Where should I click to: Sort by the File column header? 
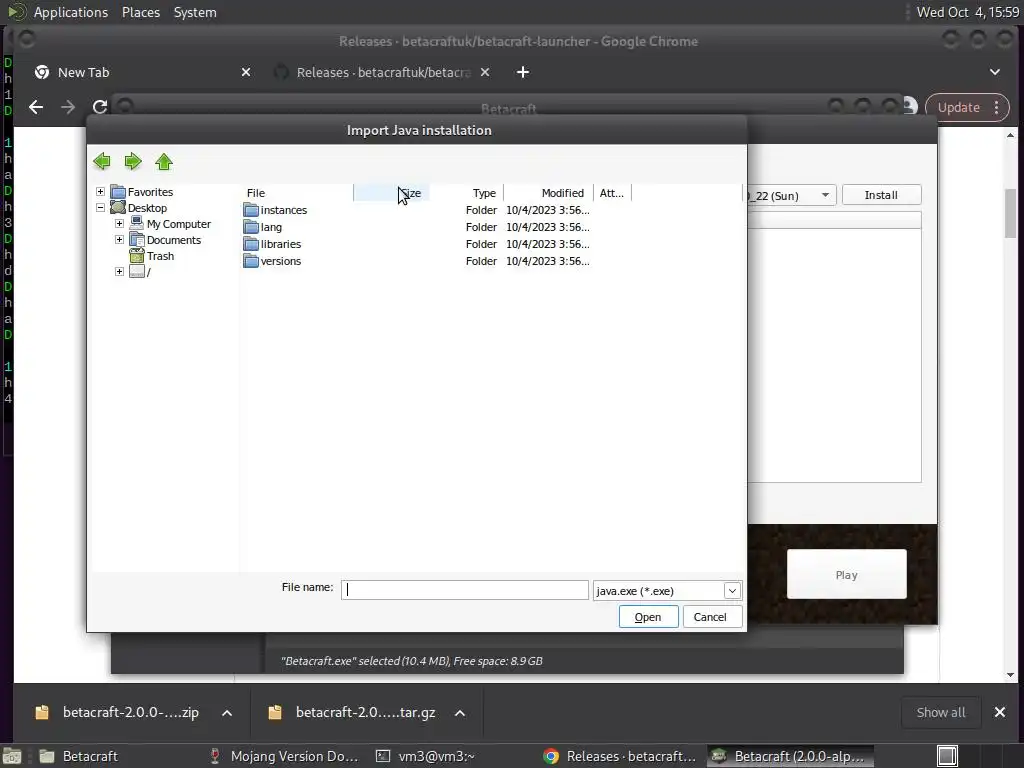click(297, 193)
